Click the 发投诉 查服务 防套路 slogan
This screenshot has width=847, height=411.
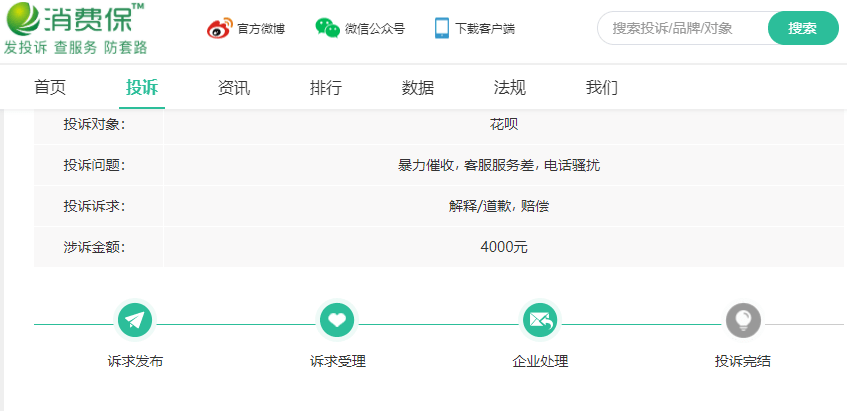(76, 48)
